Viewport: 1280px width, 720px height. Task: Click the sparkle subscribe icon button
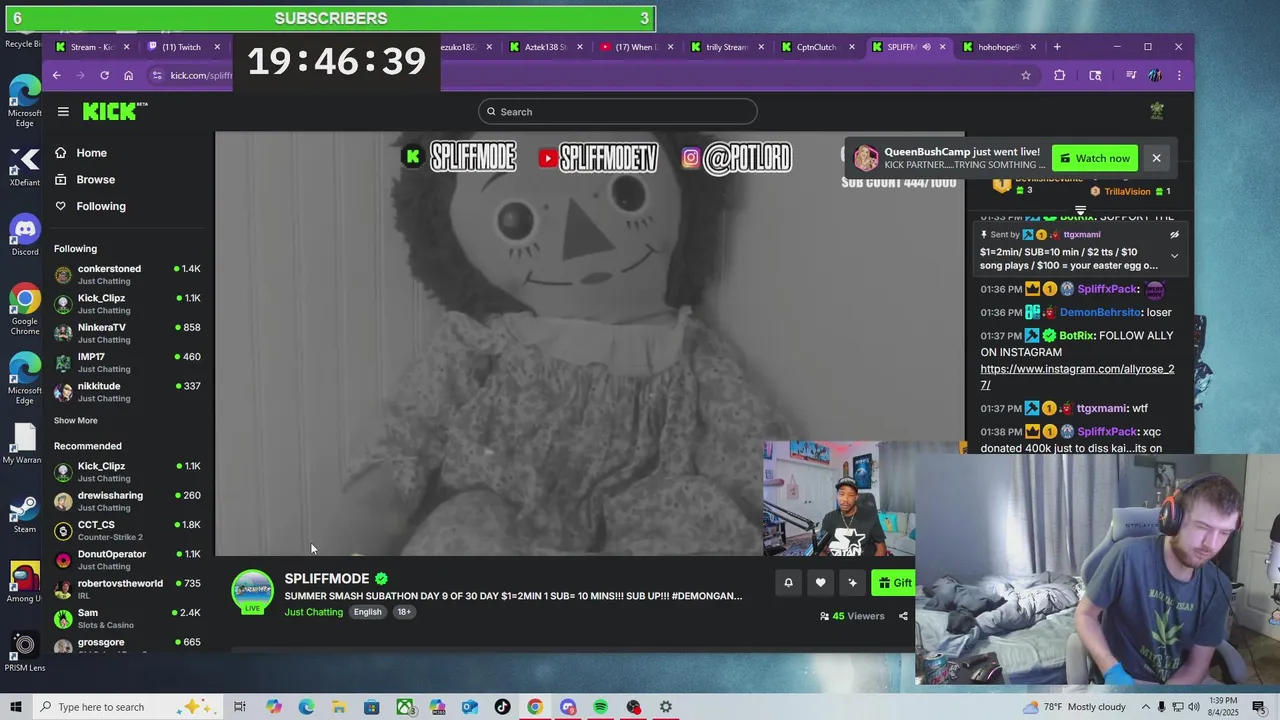[x=852, y=583]
